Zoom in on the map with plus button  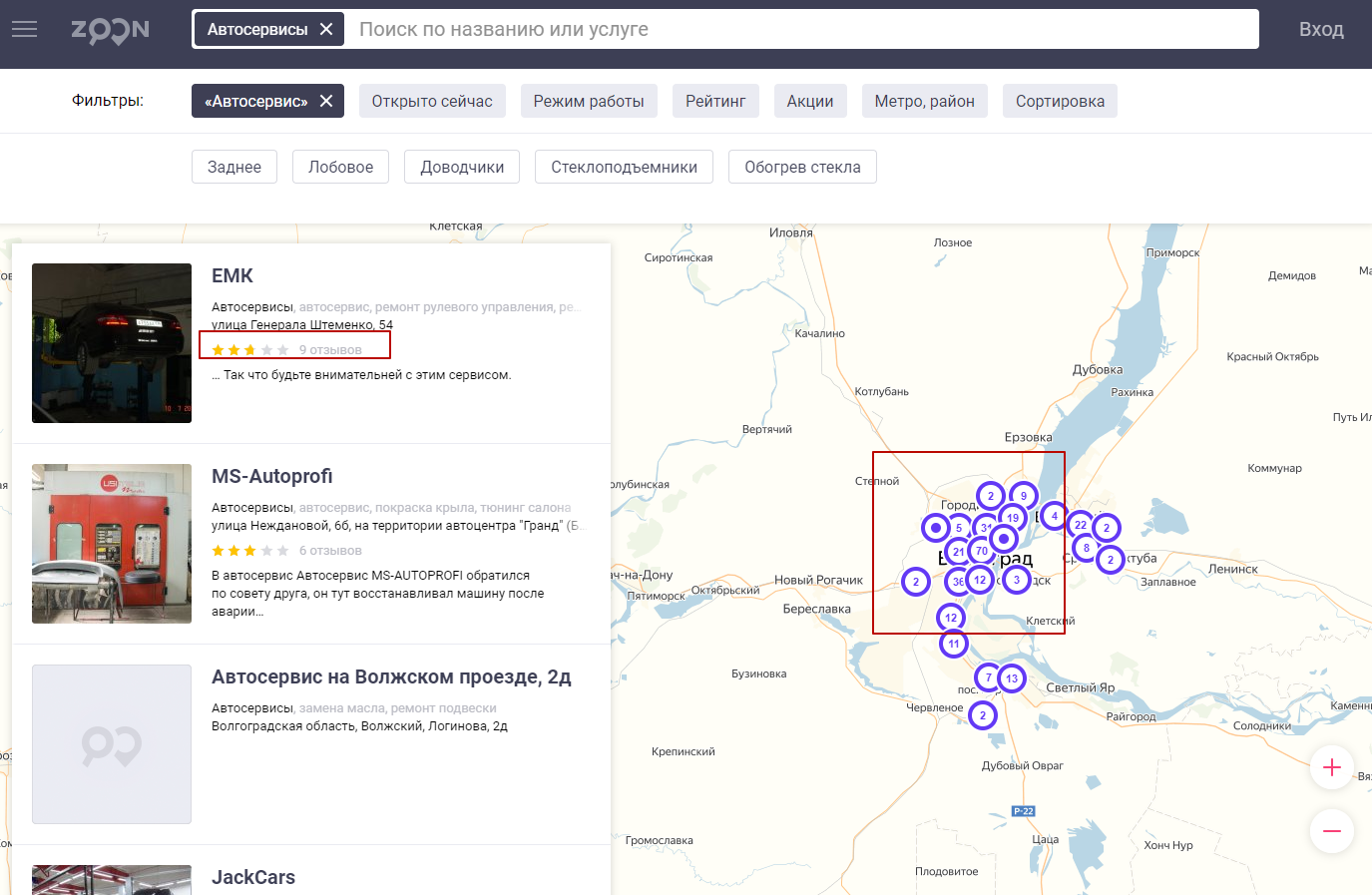point(1332,767)
